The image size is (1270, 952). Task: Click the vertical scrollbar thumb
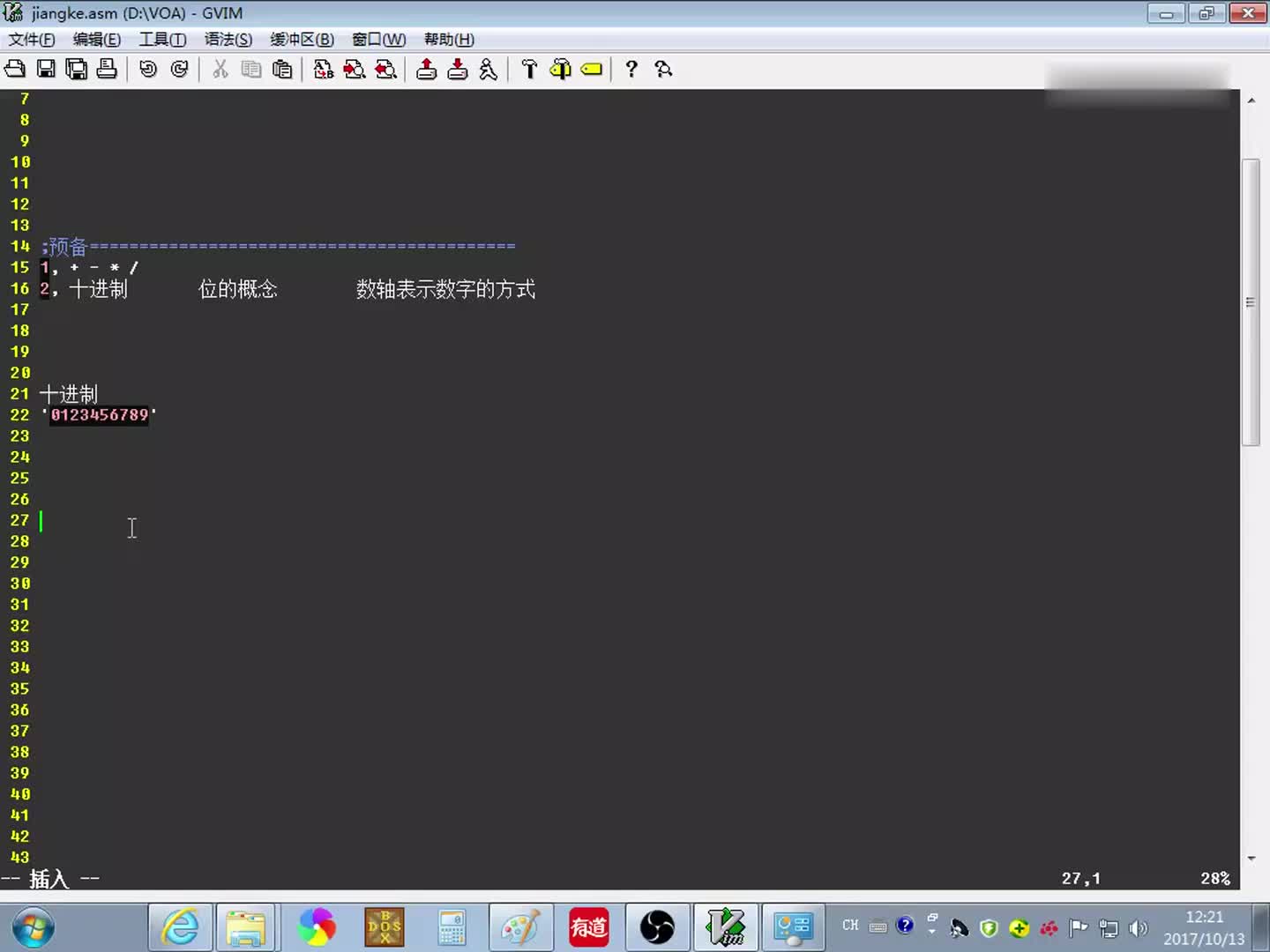click(x=1251, y=302)
